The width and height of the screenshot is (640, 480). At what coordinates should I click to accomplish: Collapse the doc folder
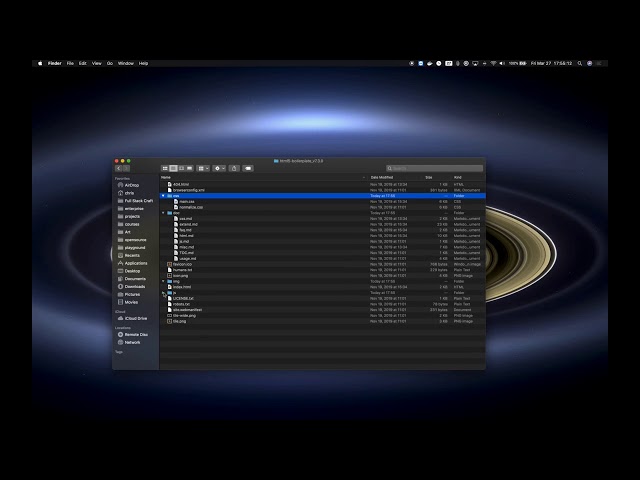(163, 213)
